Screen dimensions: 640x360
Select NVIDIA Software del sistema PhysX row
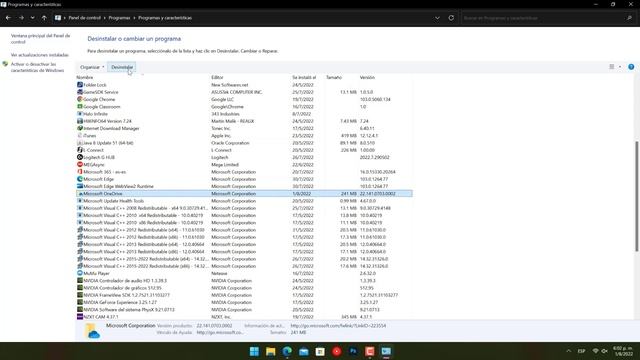coord(244,310)
